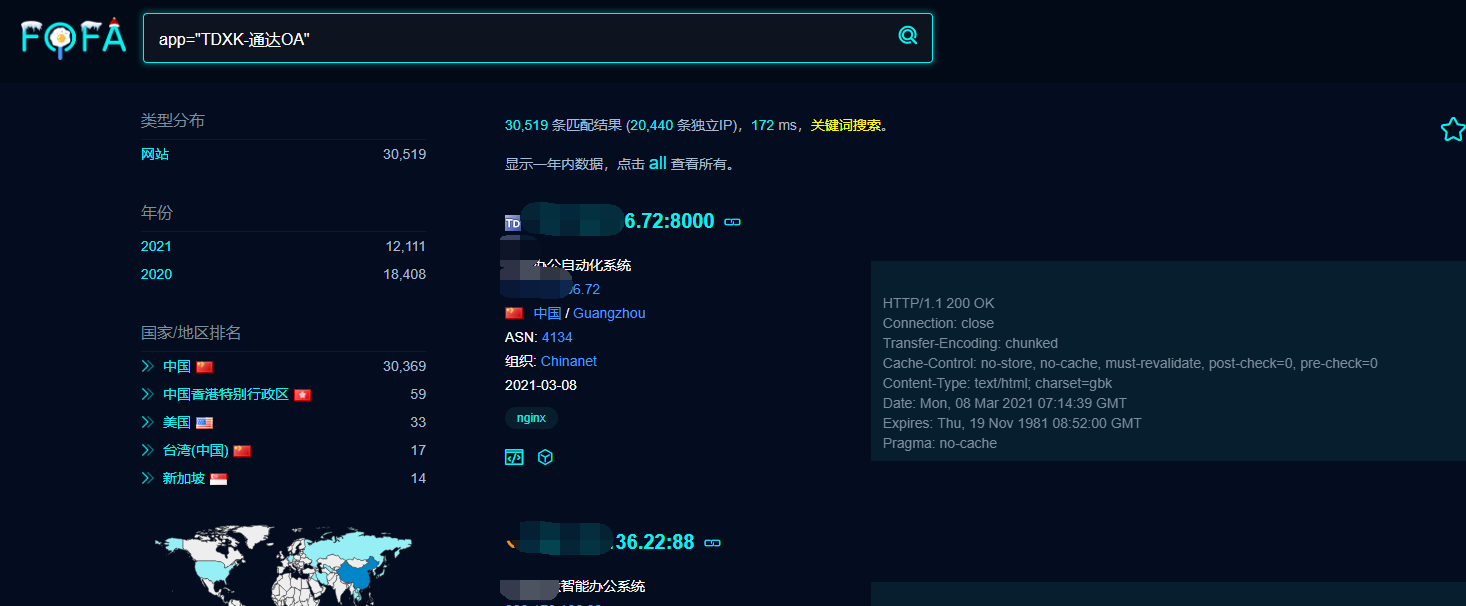
Task: Click 'all' to view all data
Action: (657, 163)
